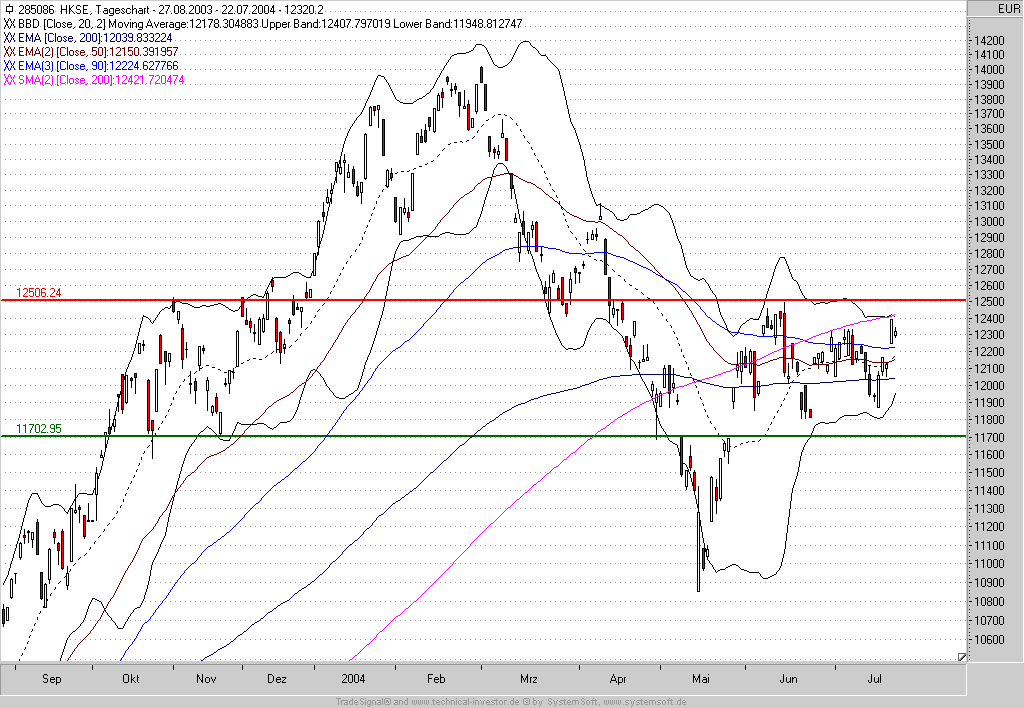Viewport: 1024px width, 708px height.
Task: Click the 'Nov' label on time axis
Action: tap(206, 679)
